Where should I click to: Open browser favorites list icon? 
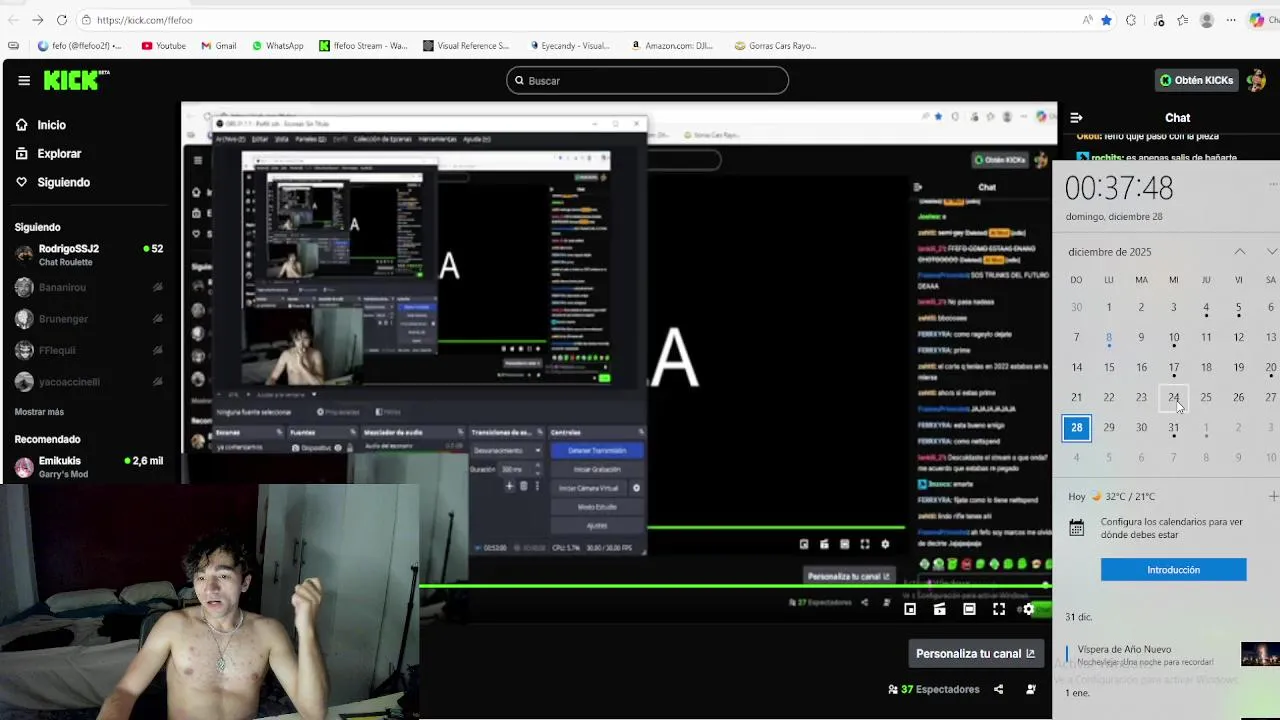coord(1183,20)
